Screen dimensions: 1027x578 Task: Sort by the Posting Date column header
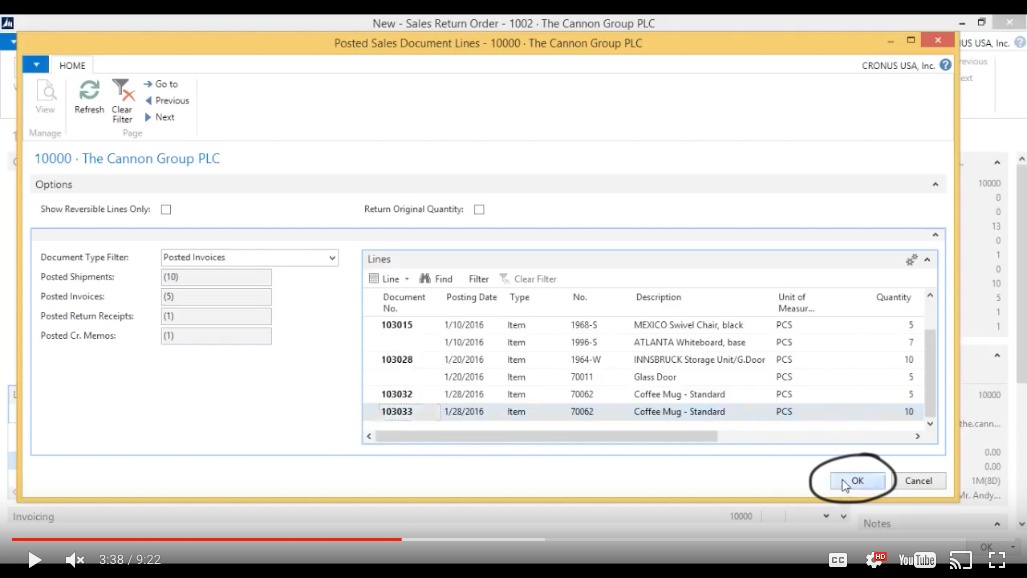pos(472,298)
